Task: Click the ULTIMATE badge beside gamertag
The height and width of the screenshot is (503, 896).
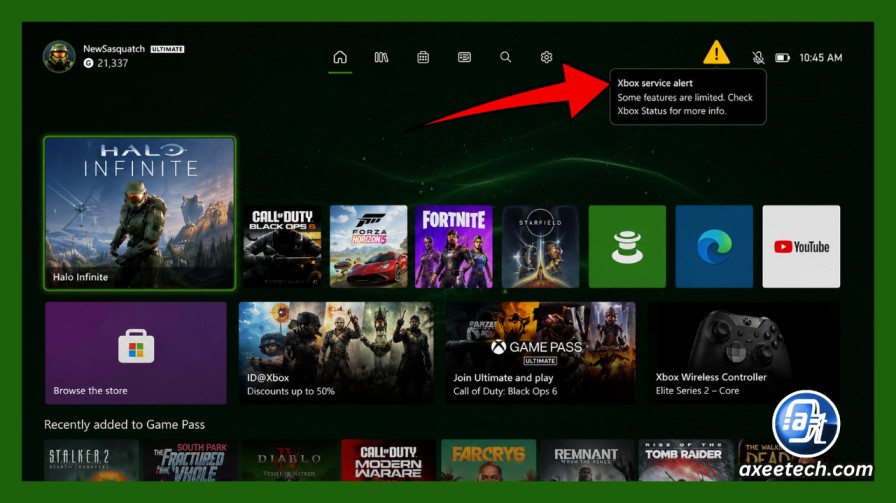Action: 167,49
